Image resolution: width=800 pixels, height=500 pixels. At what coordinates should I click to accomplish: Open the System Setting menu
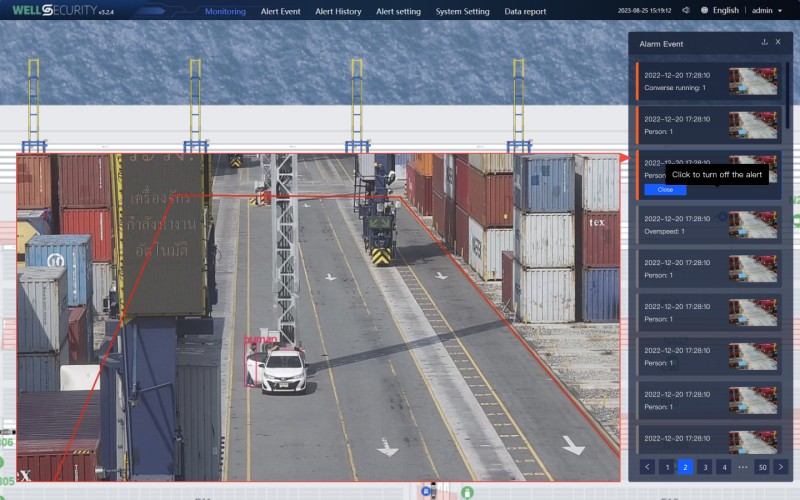click(x=462, y=11)
